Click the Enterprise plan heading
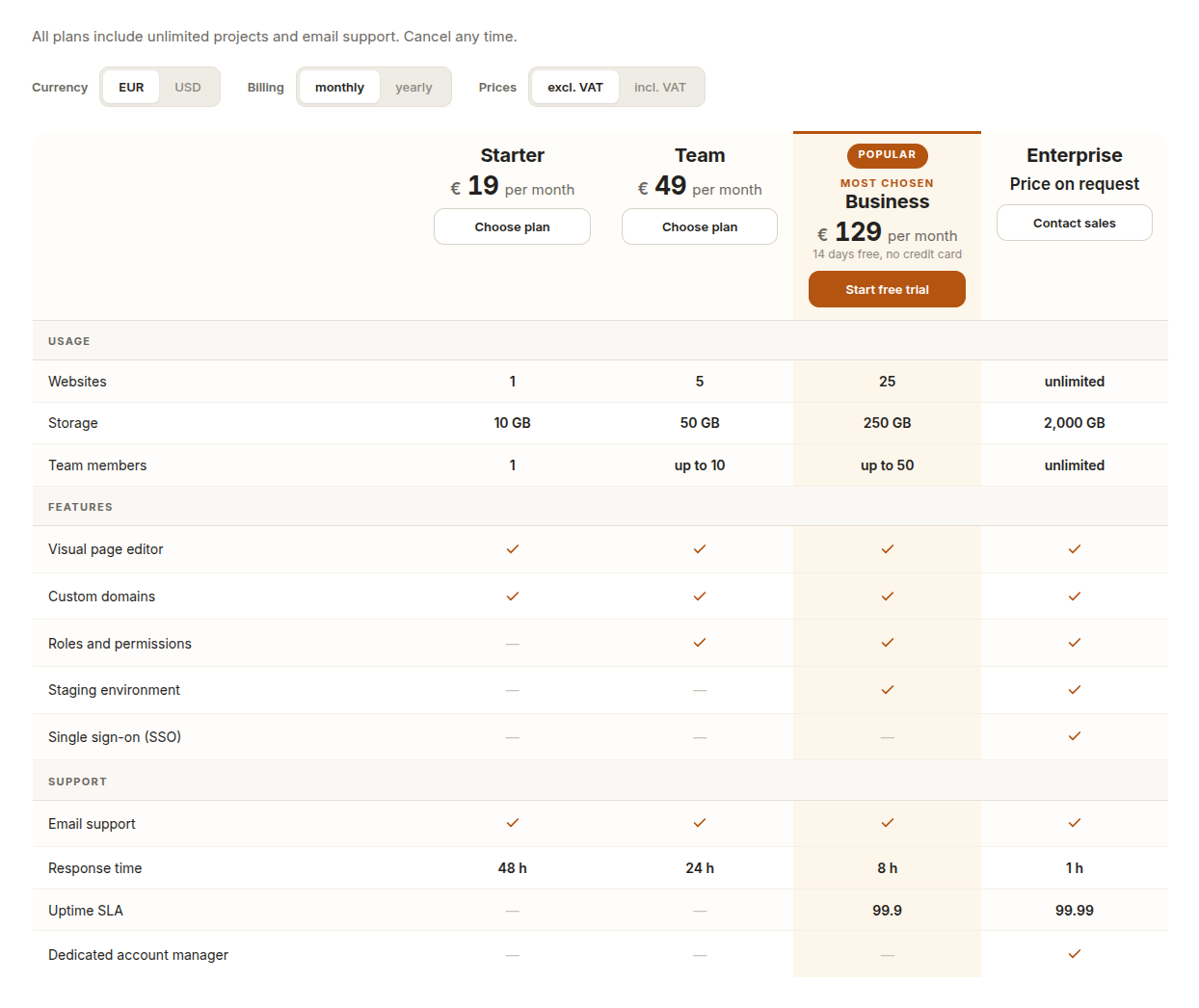Viewport: 1199px width, 1008px height. click(x=1075, y=155)
